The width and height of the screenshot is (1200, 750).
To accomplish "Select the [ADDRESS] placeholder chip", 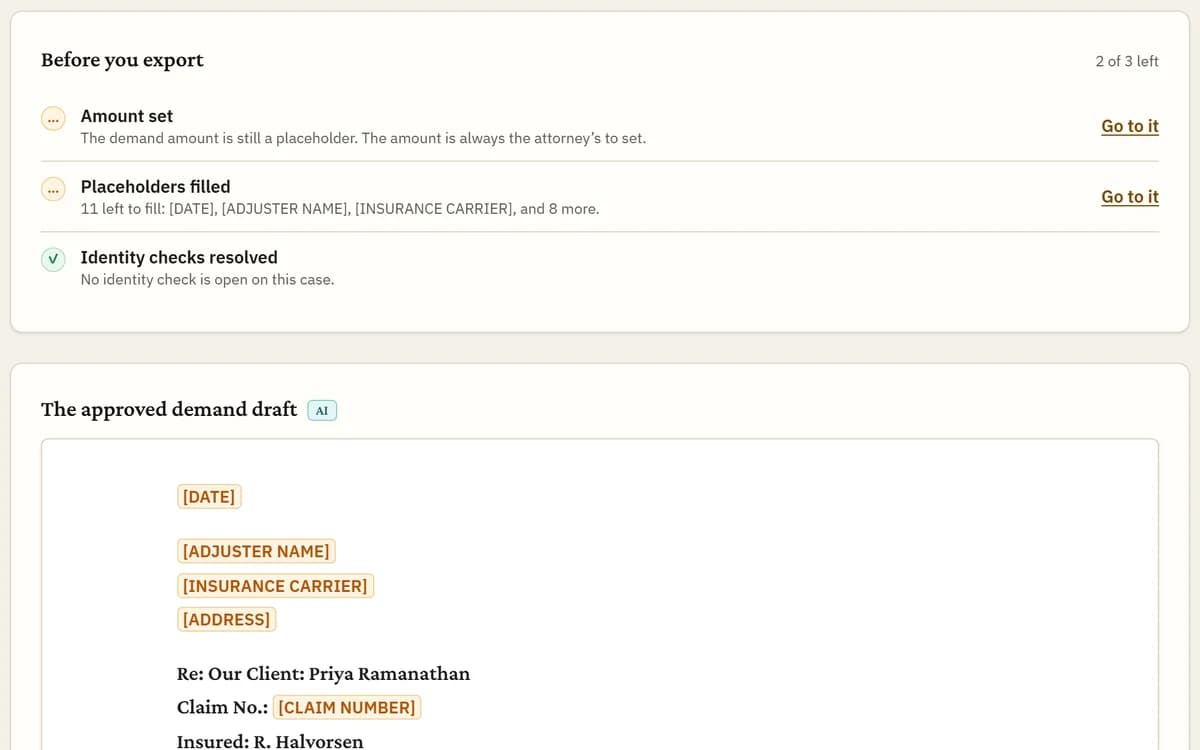I will [226, 620].
